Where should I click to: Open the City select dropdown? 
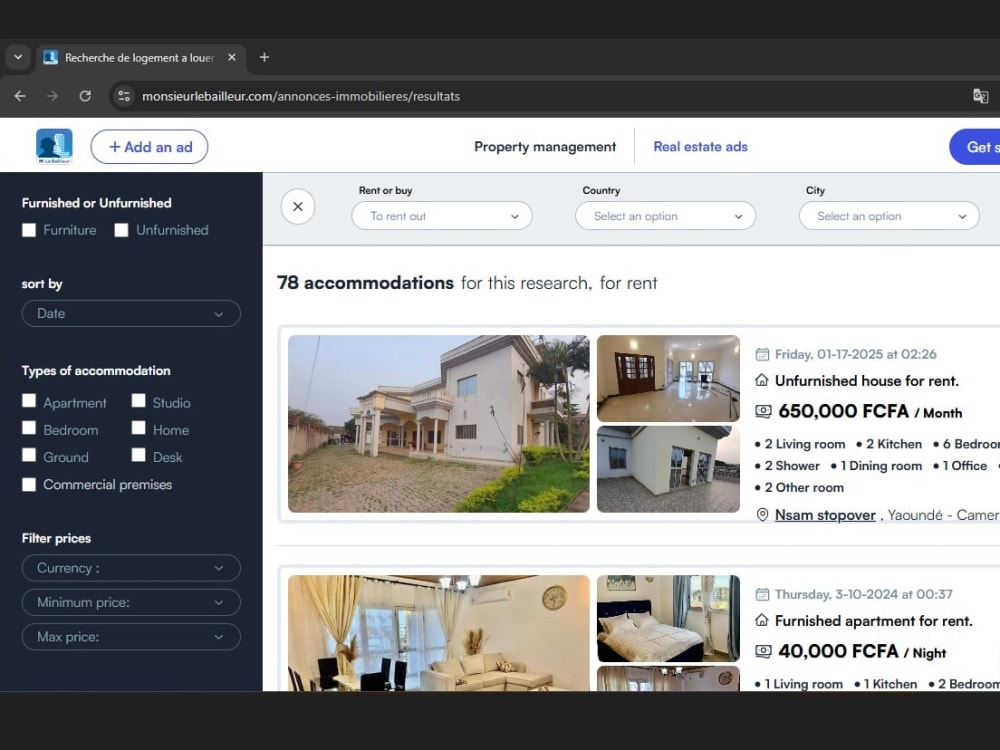tap(889, 216)
